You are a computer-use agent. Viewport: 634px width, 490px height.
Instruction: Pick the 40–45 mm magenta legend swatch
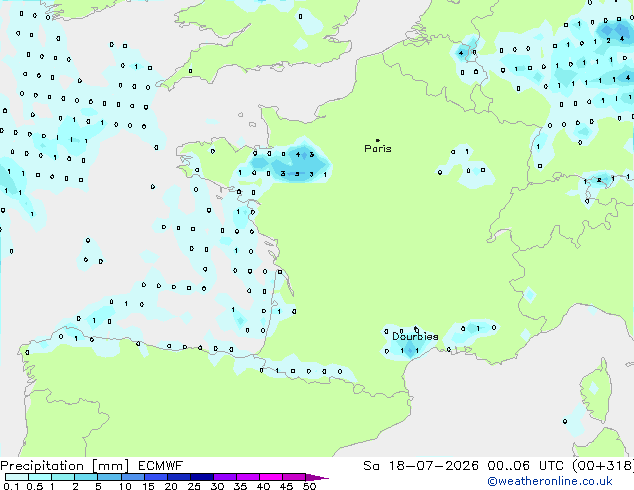tap(271, 477)
